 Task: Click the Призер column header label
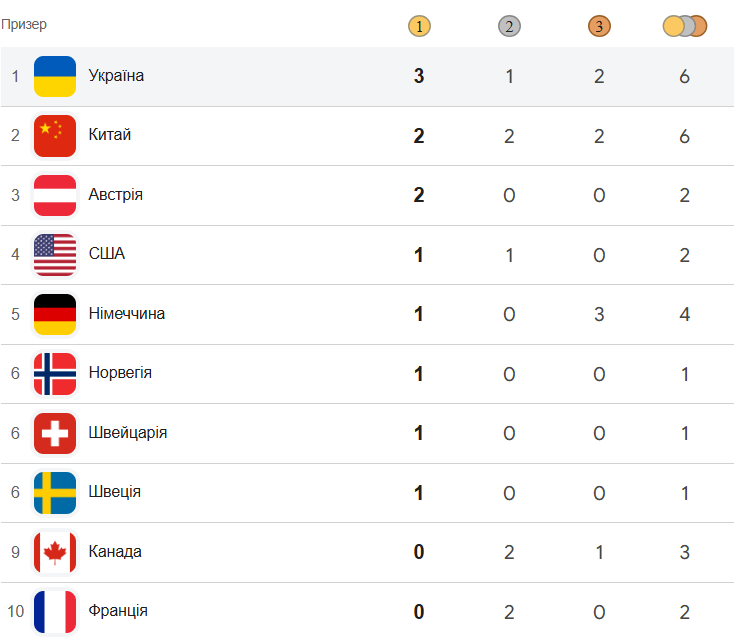(x=23, y=24)
